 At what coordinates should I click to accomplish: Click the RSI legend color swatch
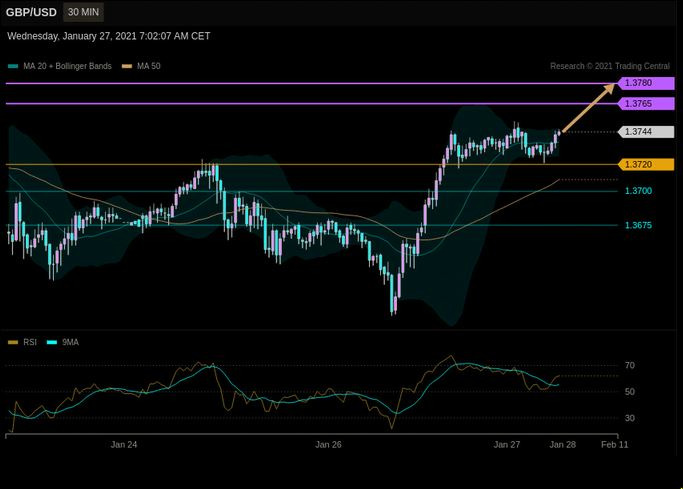[13, 342]
